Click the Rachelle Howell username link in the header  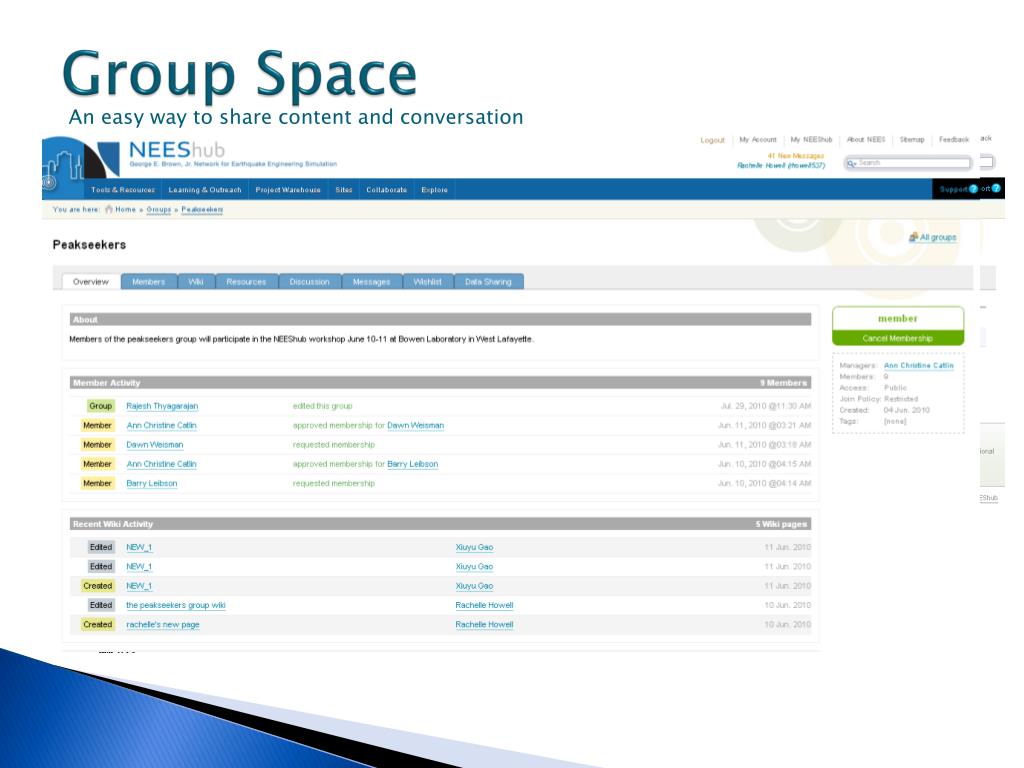[781, 165]
